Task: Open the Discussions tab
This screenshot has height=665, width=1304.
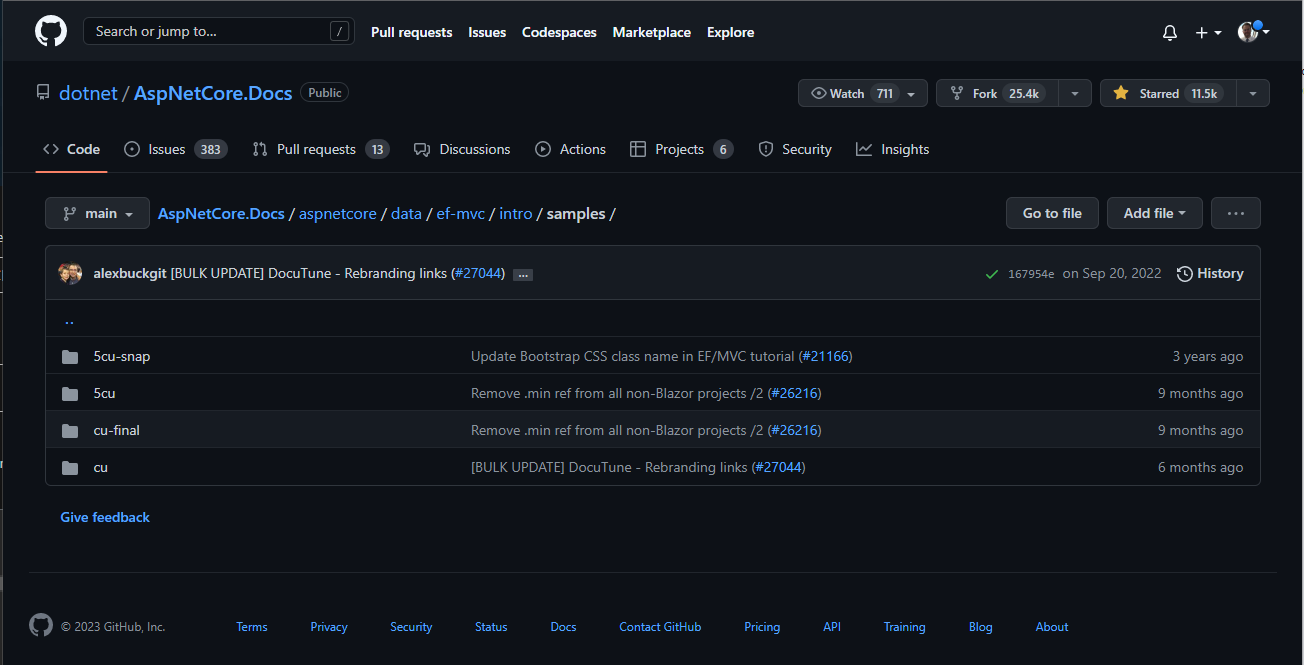Action: click(x=462, y=149)
